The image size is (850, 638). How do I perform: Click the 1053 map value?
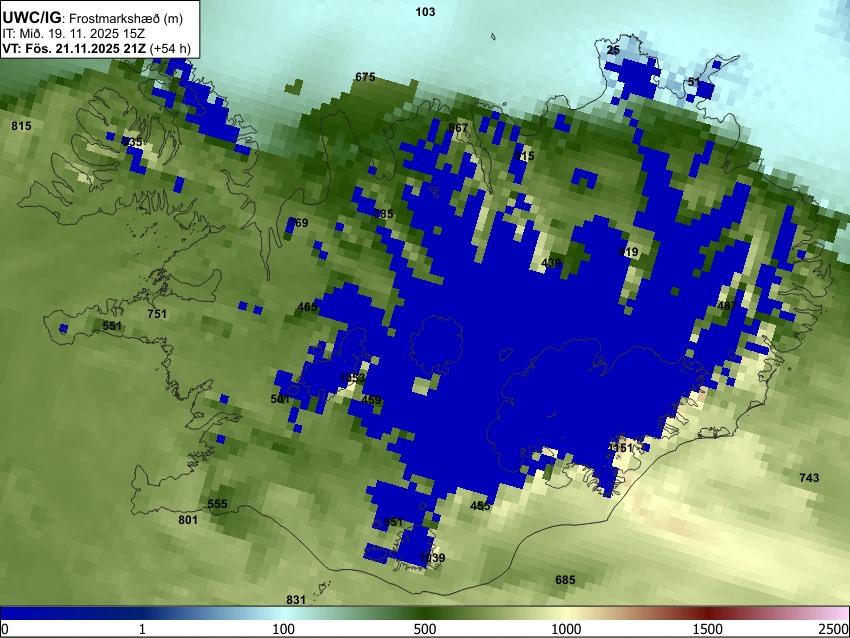point(352,378)
